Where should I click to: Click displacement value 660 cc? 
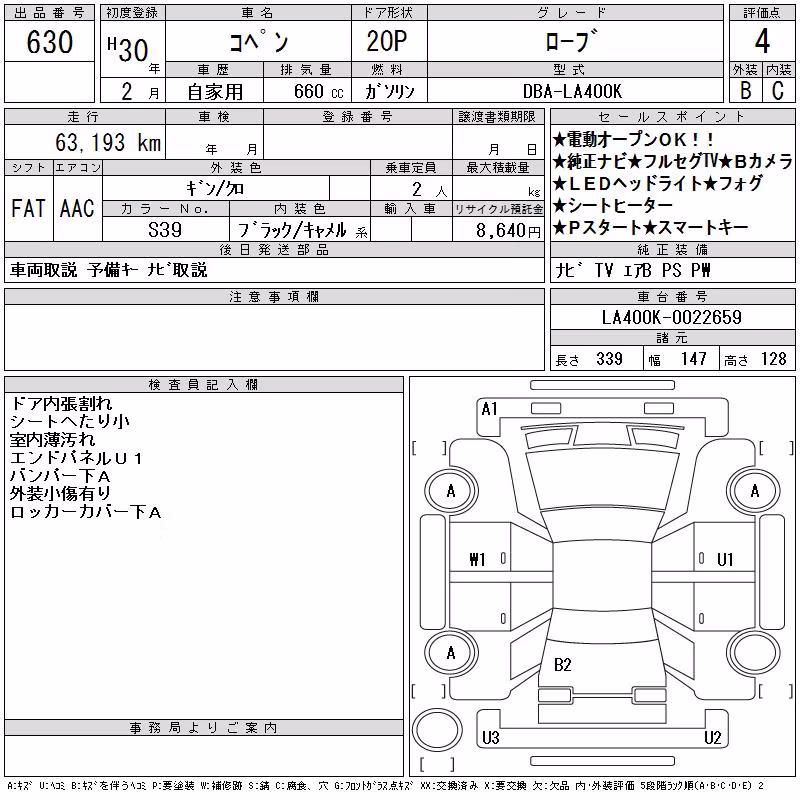pos(318,91)
